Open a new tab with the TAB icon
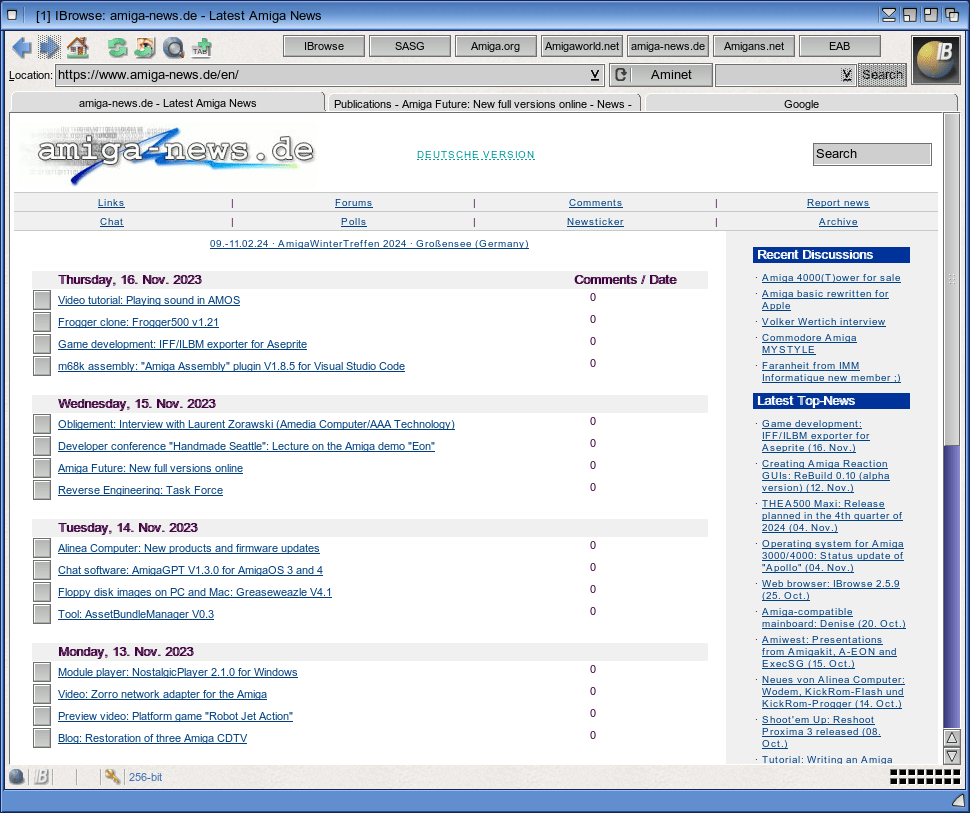Screen dimensions: 970x813 pyautogui.click(x=201, y=47)
